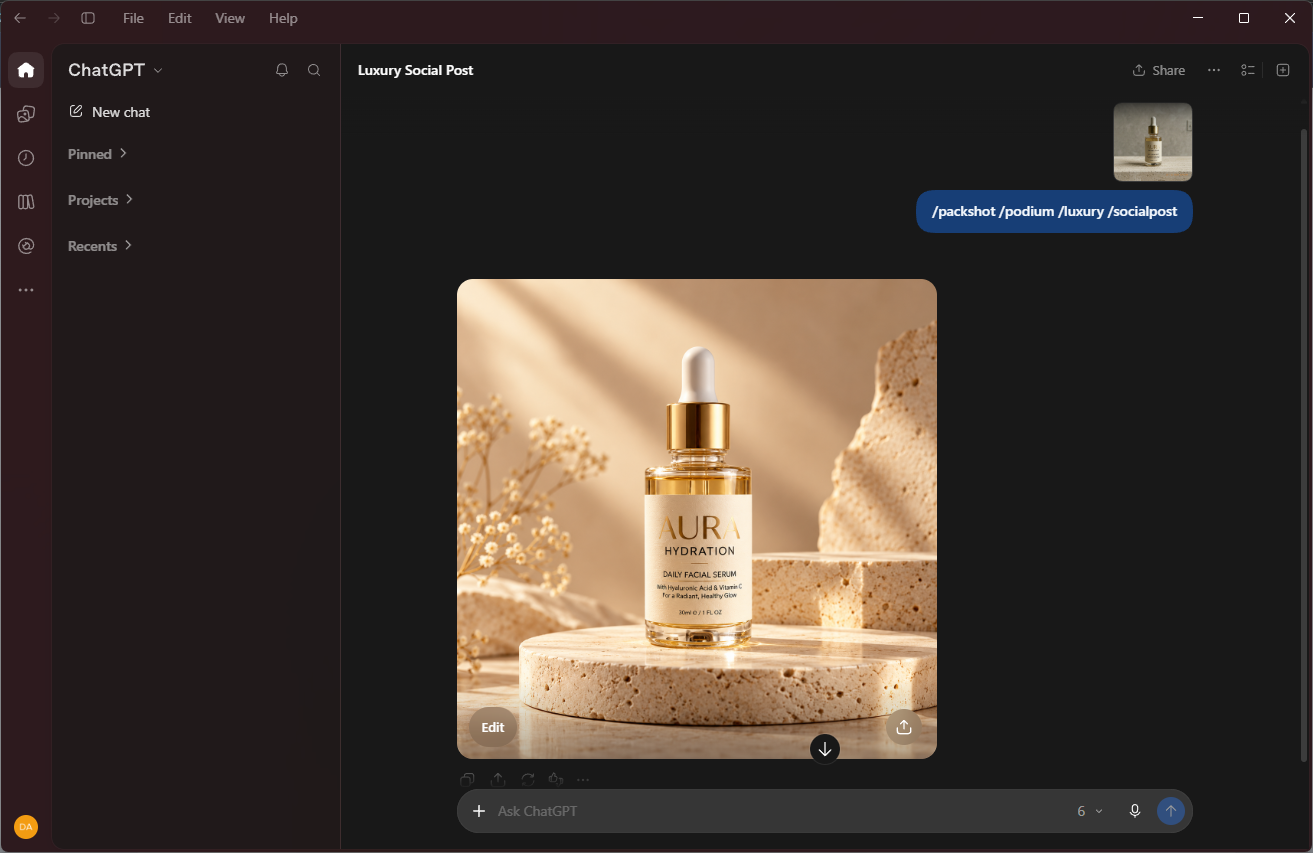Viewport: 1313px width, 853px height.
Task: Open the clock icon in the left rail
Action: coord(26,158)
